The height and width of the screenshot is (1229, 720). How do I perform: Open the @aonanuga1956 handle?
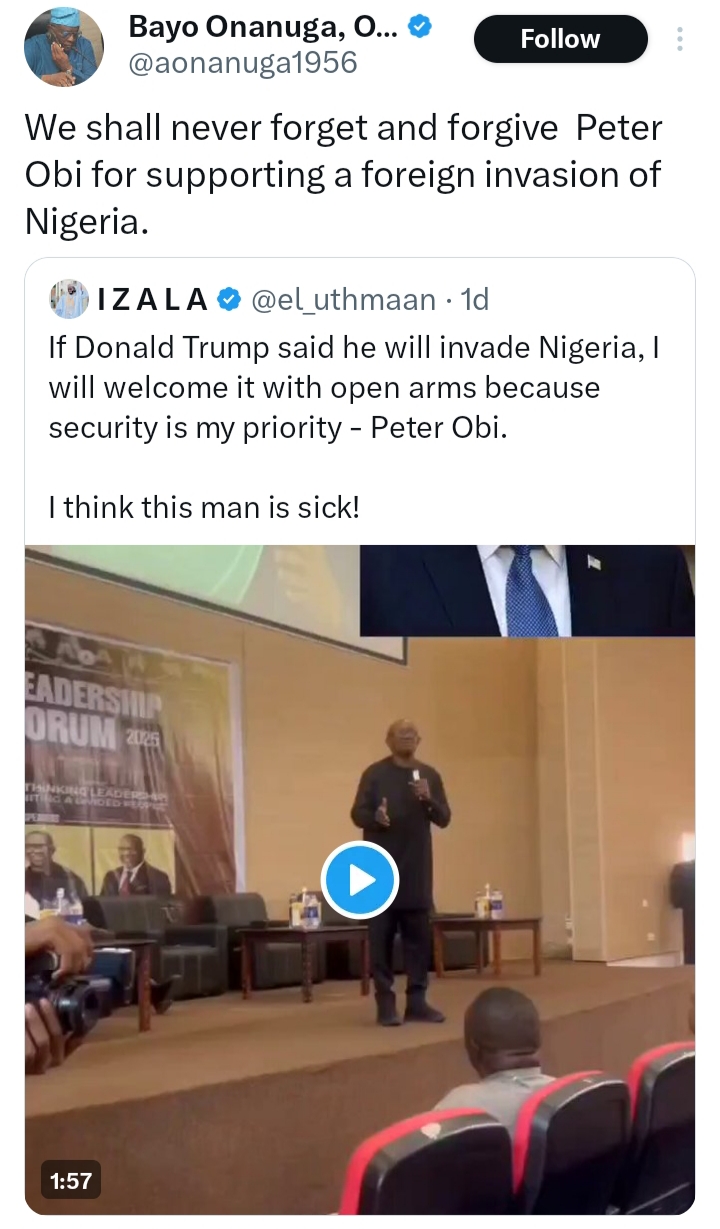(x=243, y=63)
